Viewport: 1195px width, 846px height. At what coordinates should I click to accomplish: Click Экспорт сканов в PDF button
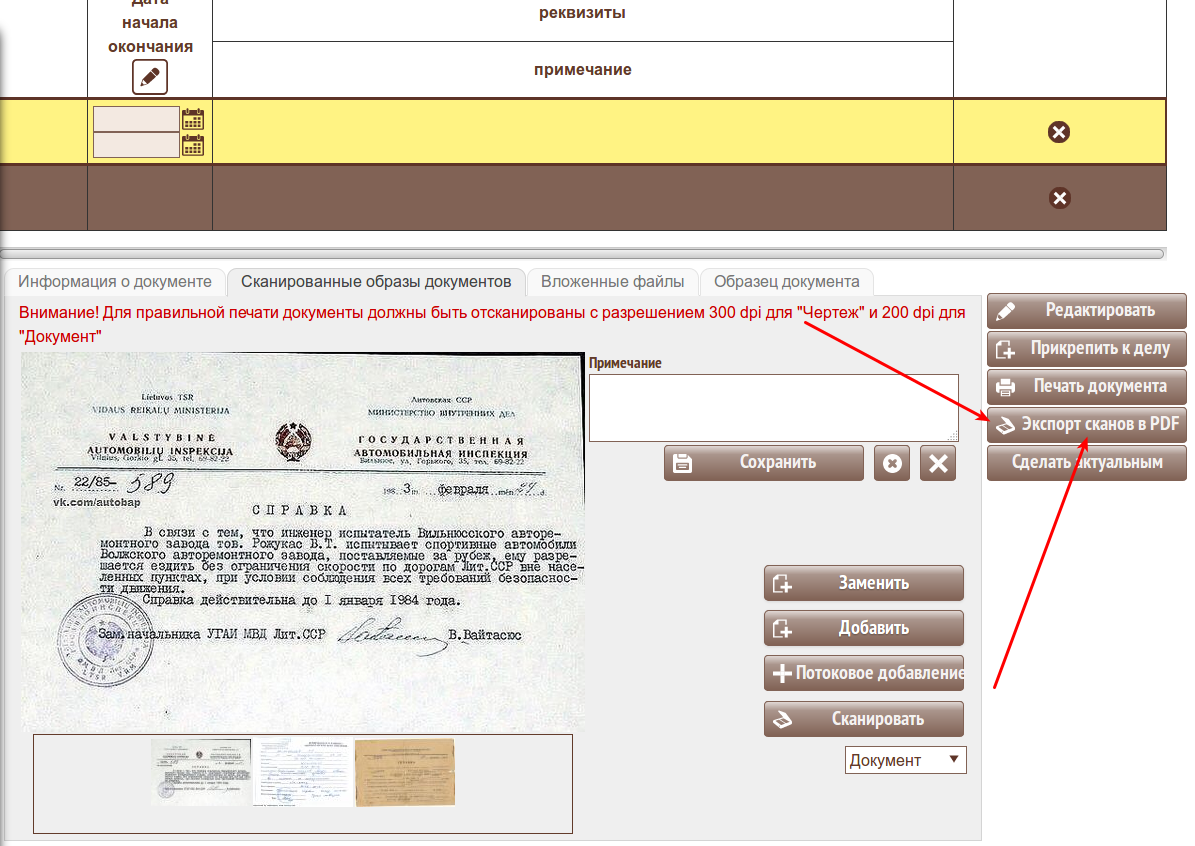[x=1086, y=425]
